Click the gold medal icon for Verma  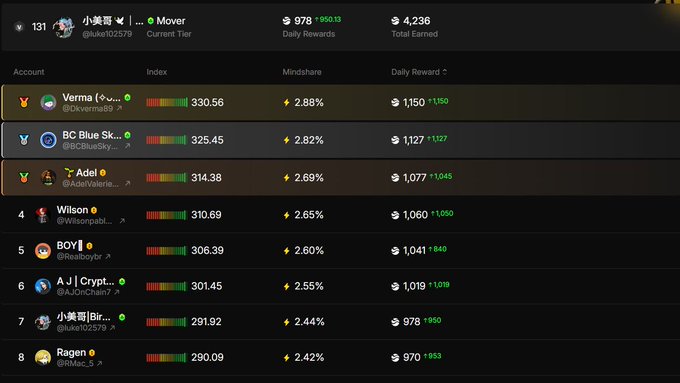(24, 102)
